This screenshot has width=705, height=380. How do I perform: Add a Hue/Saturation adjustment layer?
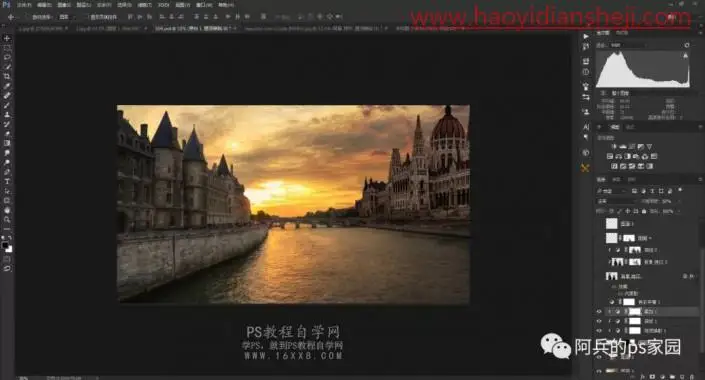[x=610, y=156]
